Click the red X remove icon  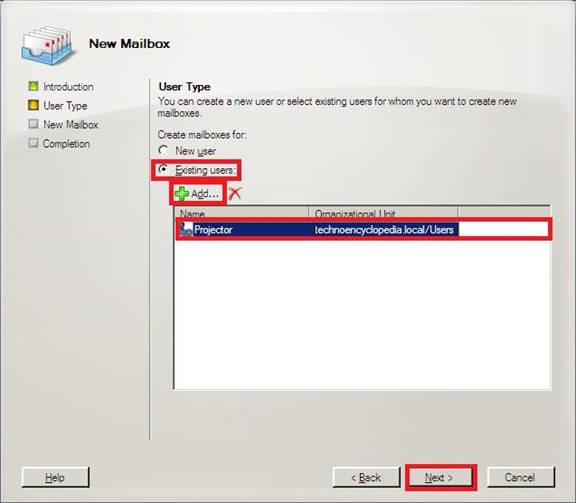[x=235, y=193]
